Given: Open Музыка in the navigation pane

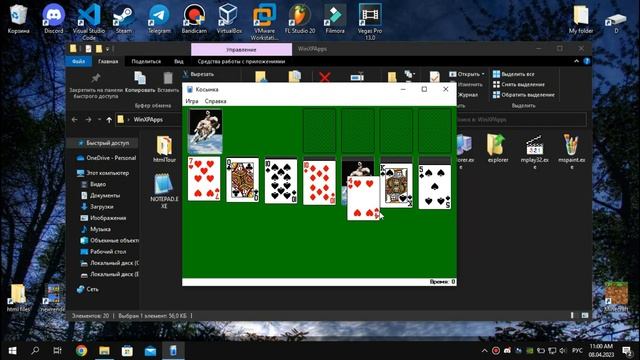Looking at the screenshot, I should [x=96, y=229].
